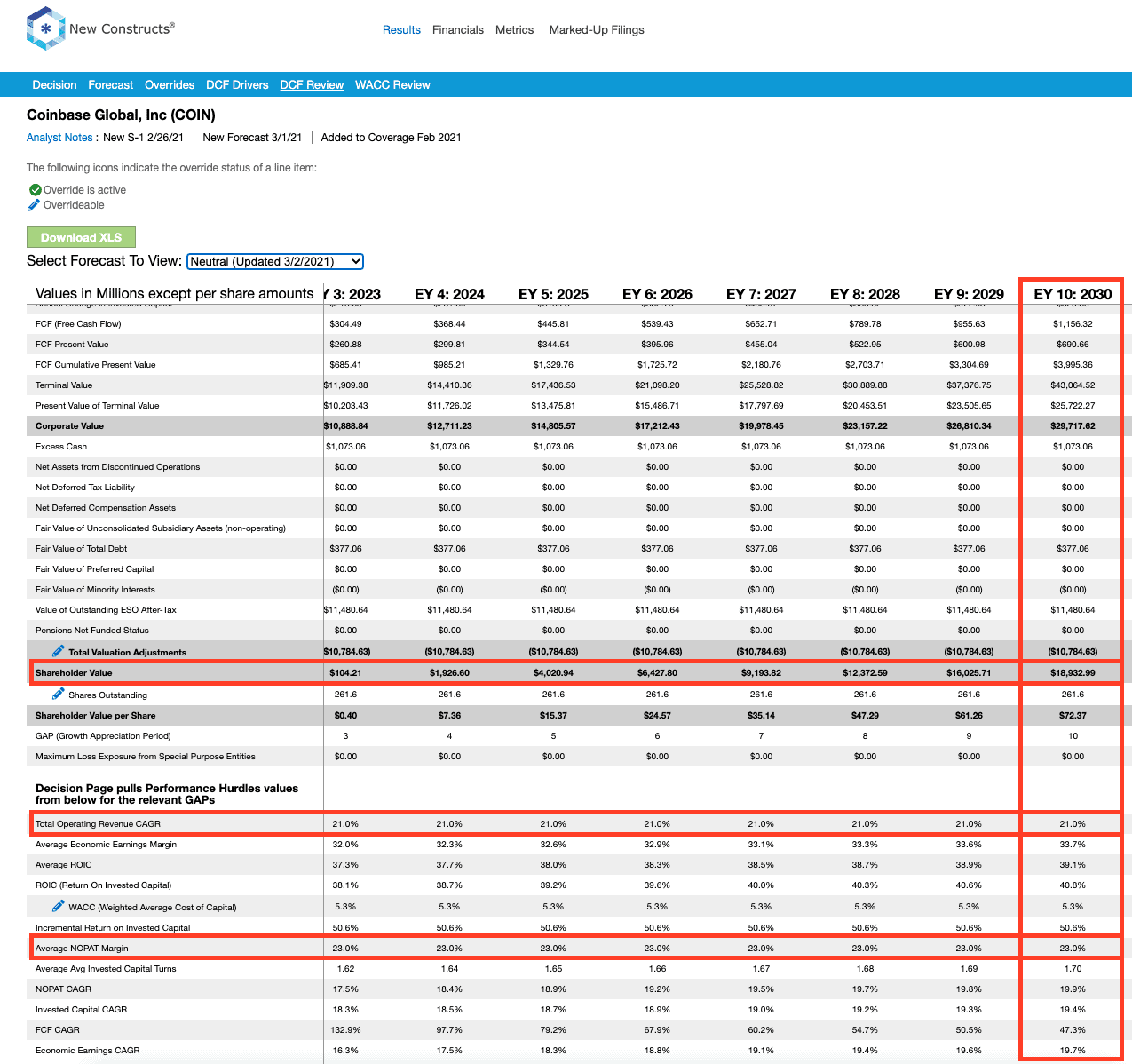Click the $29,717.62 corporate value cell
The image size is (1132, 1064).
1073,426
